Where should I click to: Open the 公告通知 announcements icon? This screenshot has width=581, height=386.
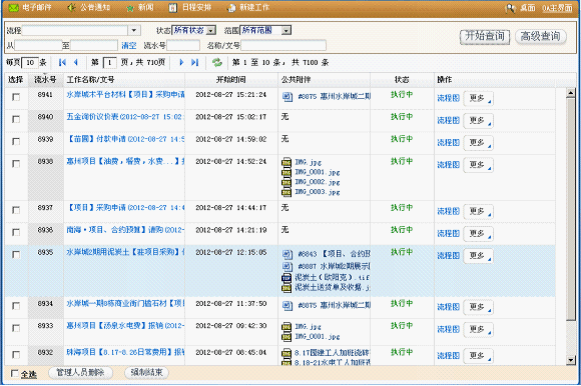point(72,7)
